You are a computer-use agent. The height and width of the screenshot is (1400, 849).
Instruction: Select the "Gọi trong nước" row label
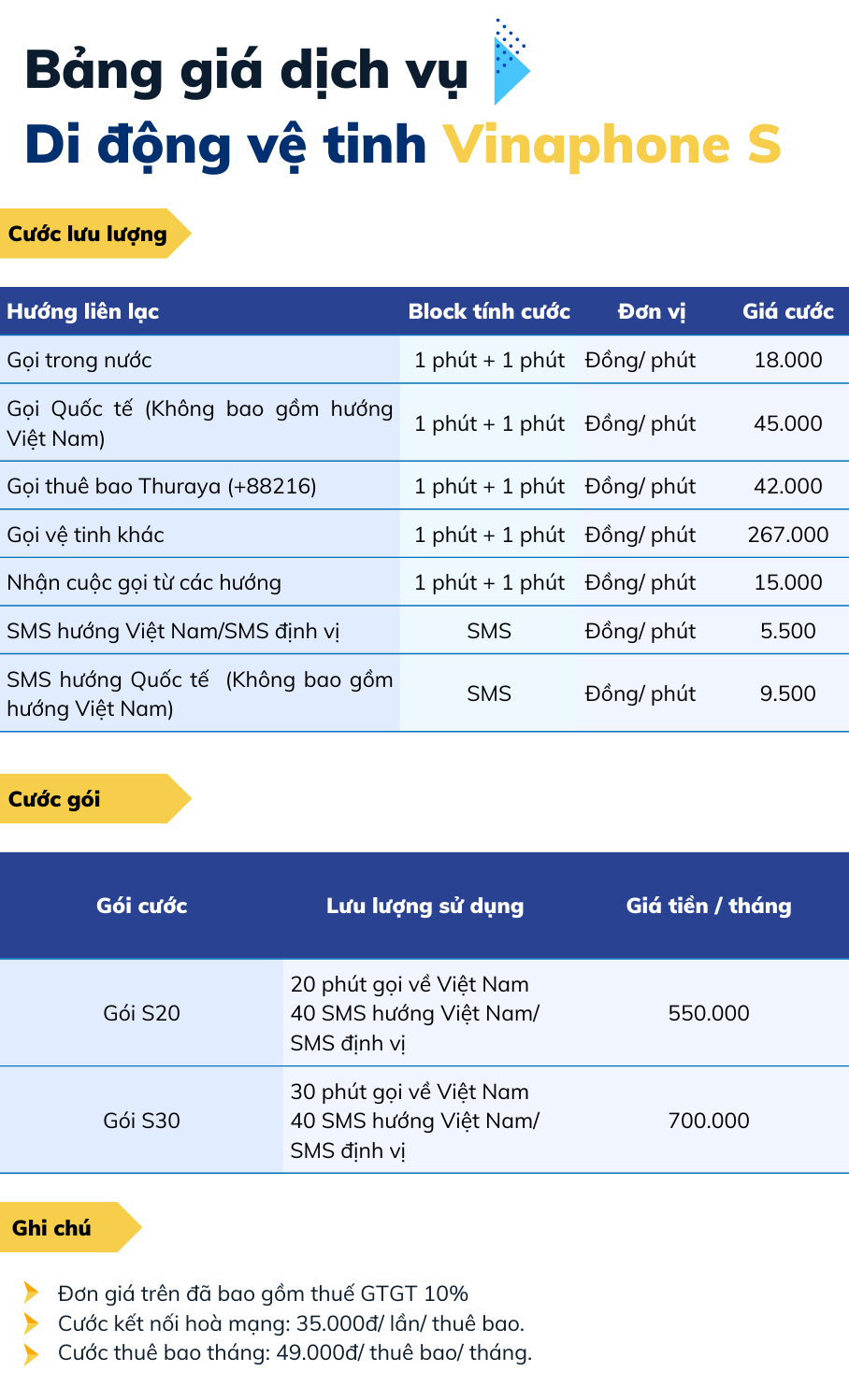(x=79, y=360)
